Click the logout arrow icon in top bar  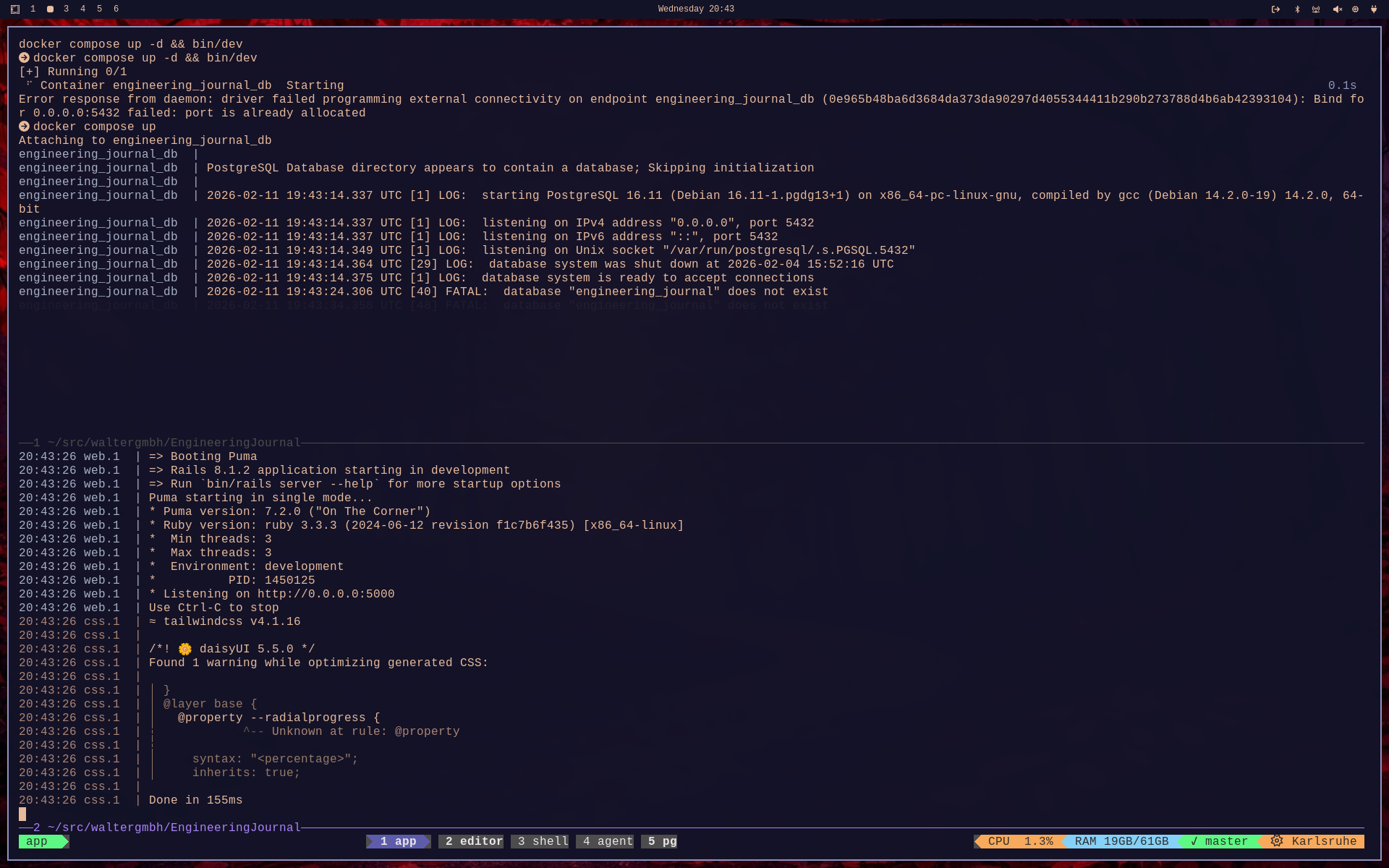1275,9
